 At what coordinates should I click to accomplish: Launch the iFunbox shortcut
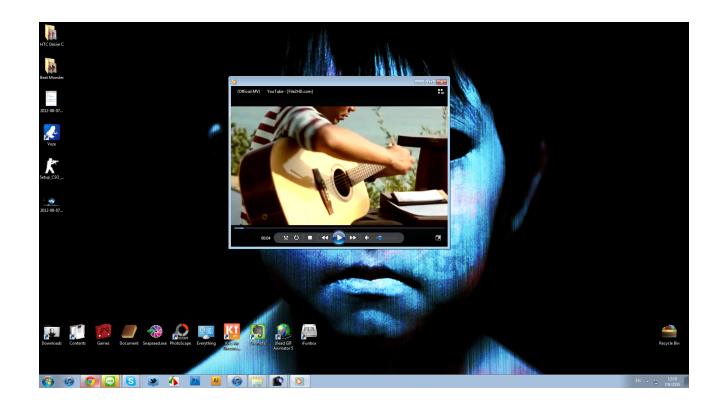point(309,335)
